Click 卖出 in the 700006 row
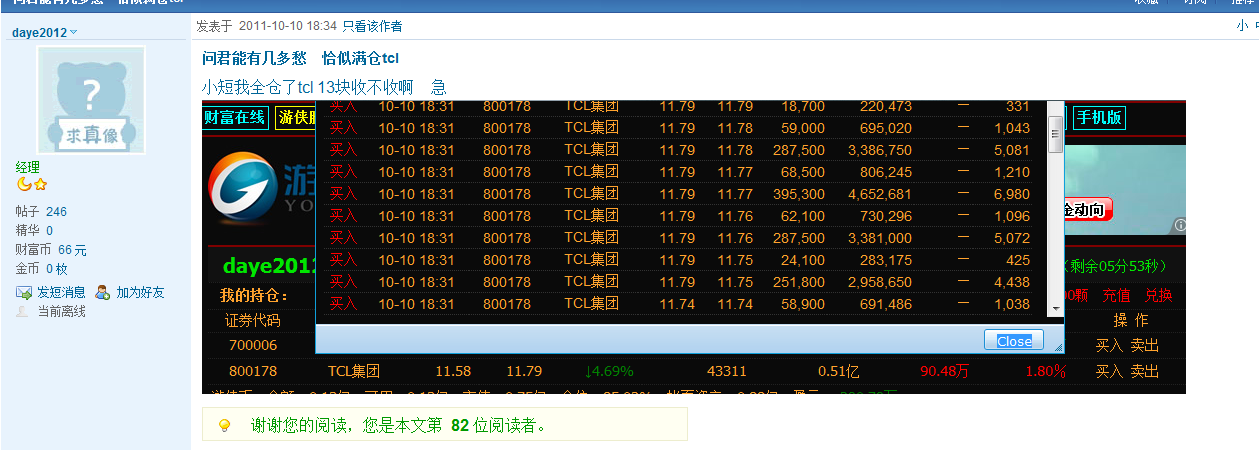1259x450 pixels. point(1145,345)
